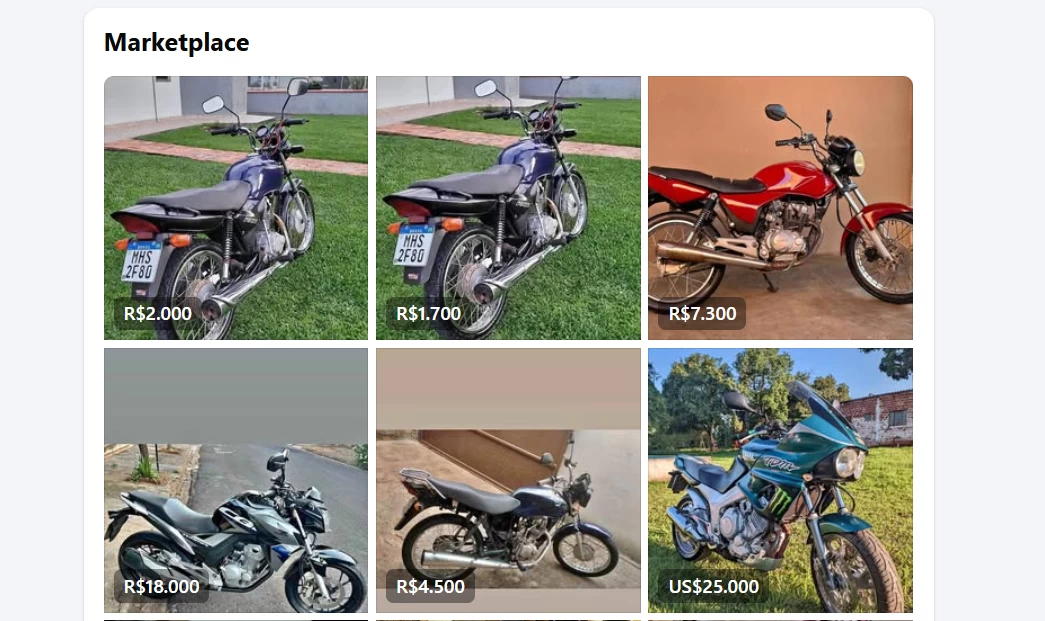This screenshot has width=1045, height=621.
Task: Open the R$1.700 blue motorcycle listing
Action: (508, 208)
